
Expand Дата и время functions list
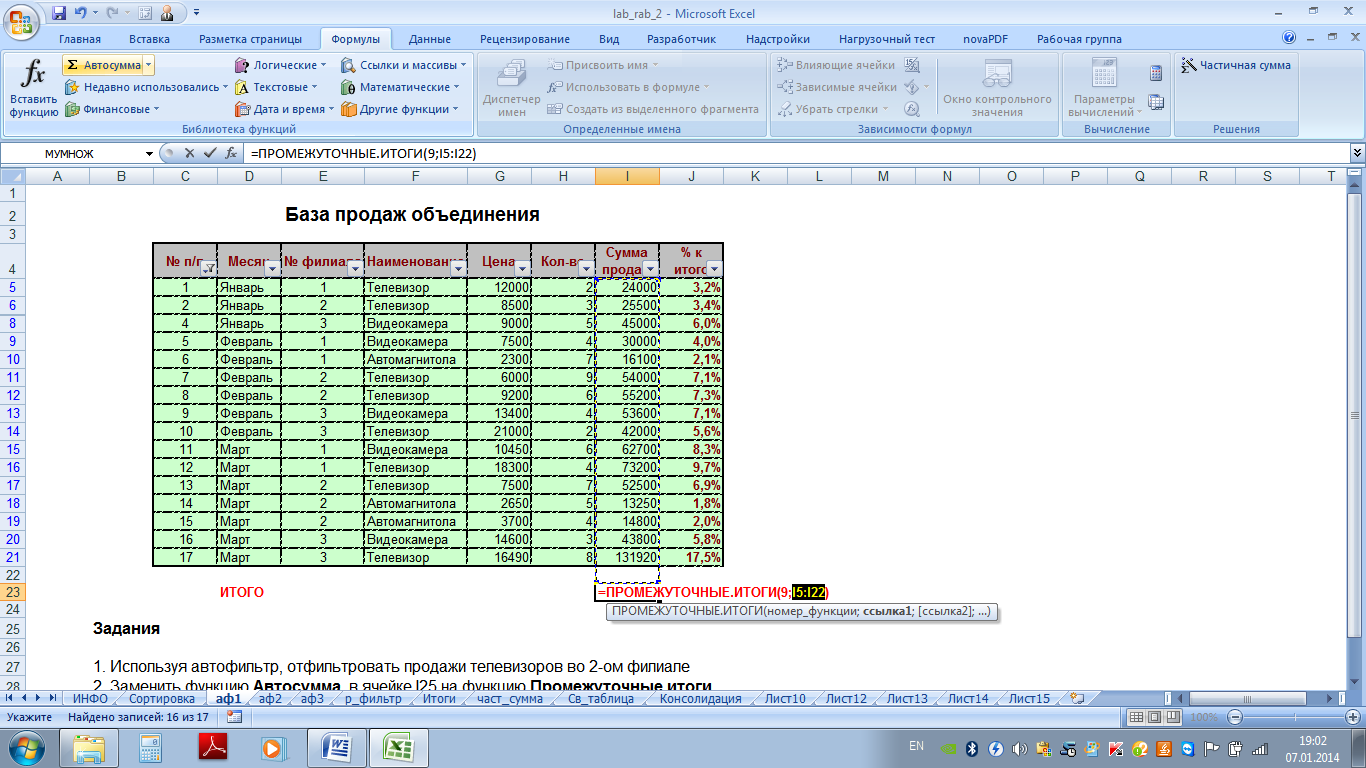286,109
